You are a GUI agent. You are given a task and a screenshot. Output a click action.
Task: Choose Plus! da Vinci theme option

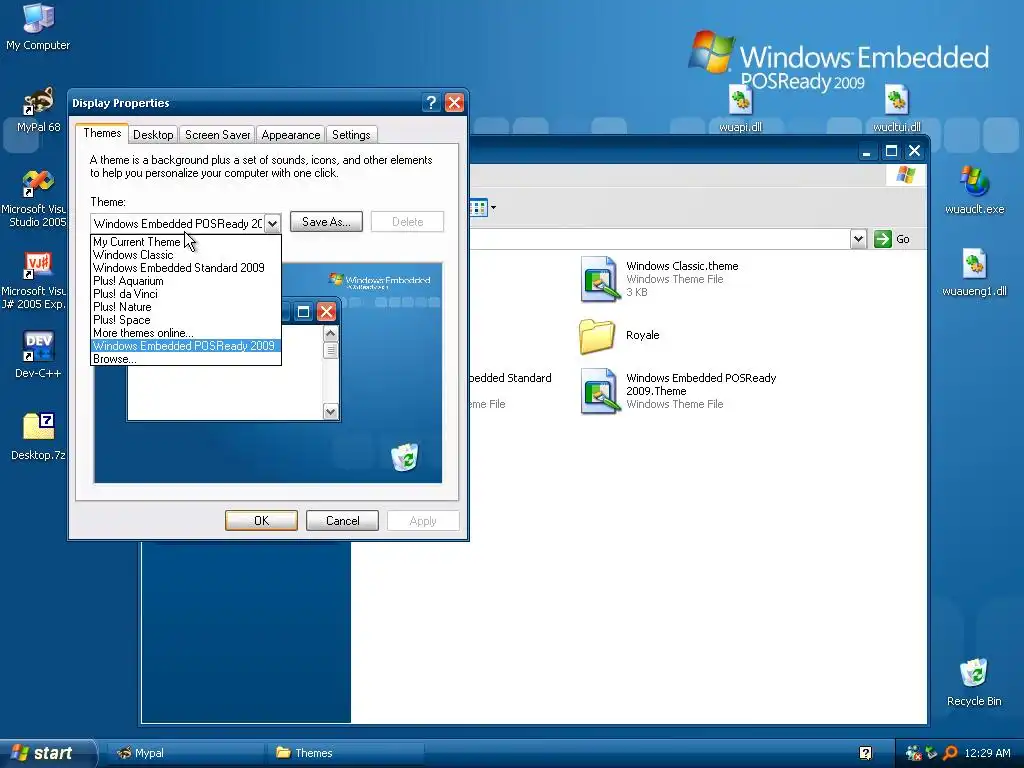click(x=185, y=294)
